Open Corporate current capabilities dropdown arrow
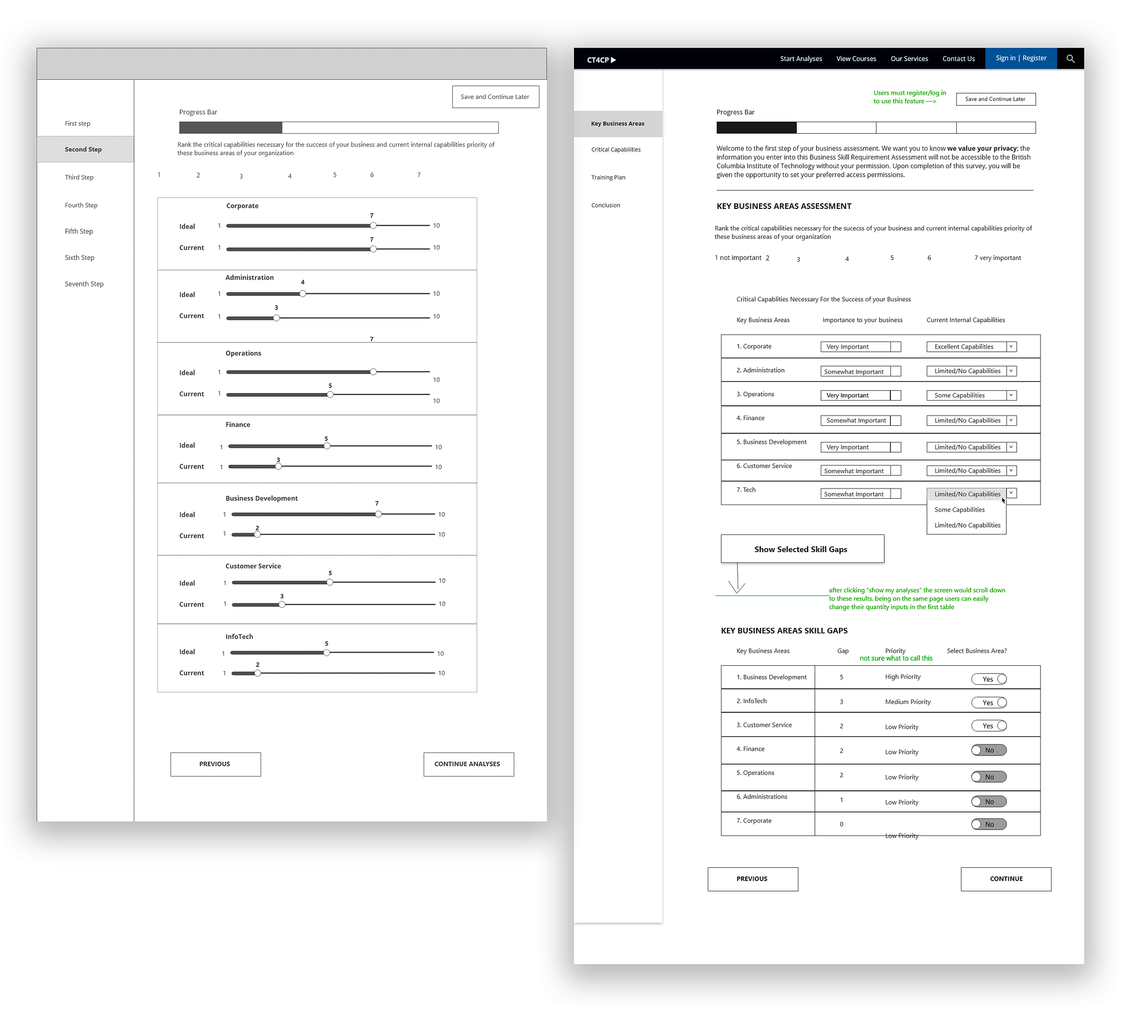The height and width of the screenshot is (1036, 1148). click(1011, 347)
